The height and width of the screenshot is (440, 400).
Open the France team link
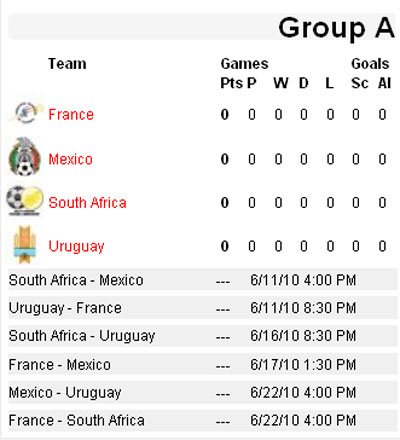point(71,115)
